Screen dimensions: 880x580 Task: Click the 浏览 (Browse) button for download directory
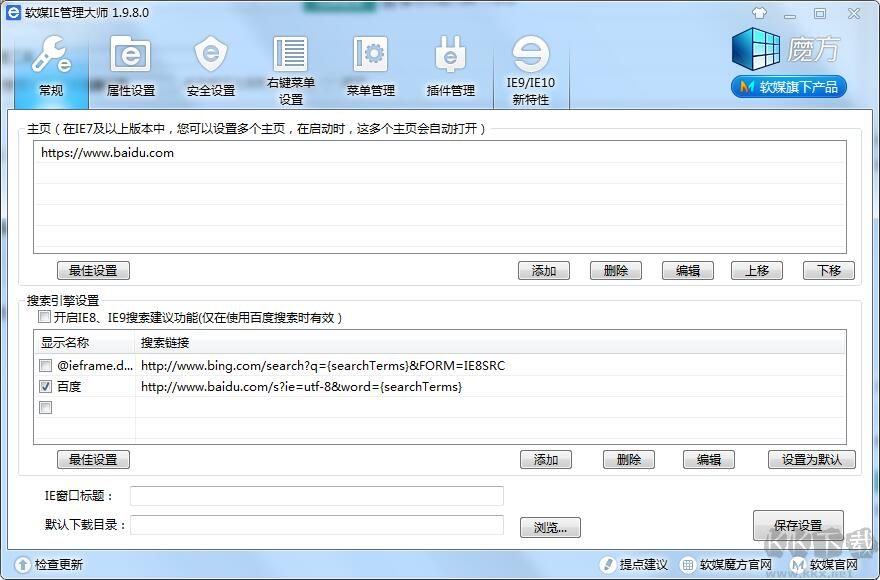tap(550, 526)
